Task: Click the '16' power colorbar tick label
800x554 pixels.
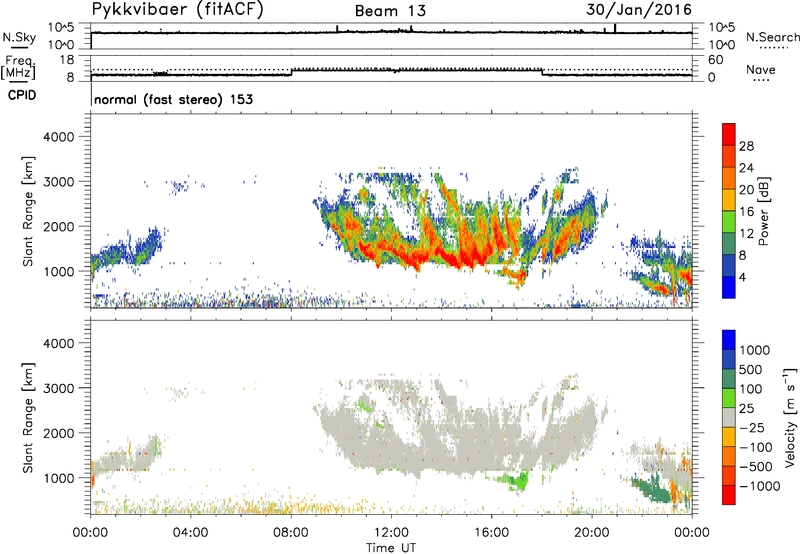Action: 746,212
